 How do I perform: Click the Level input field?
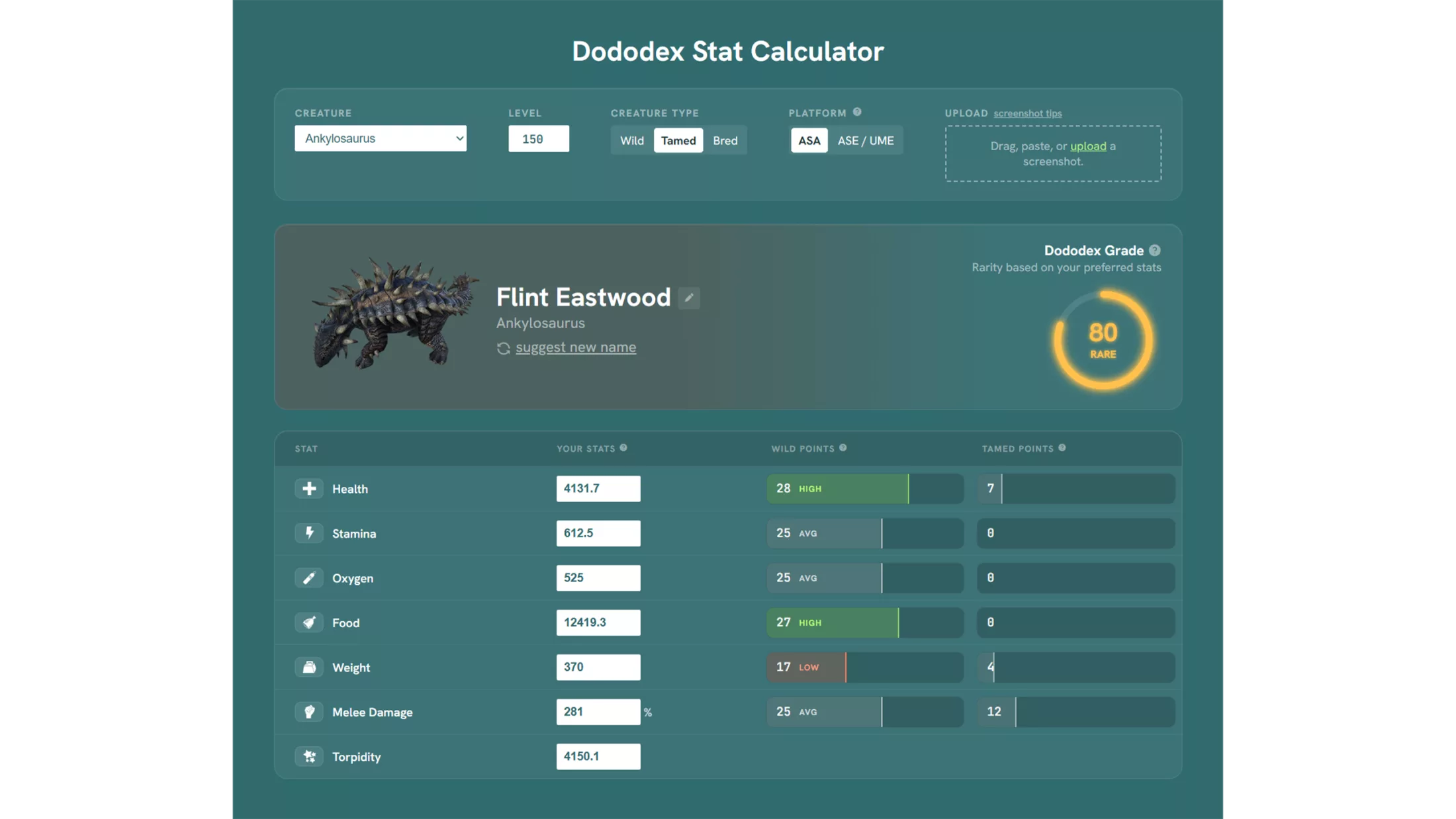(x=539, y=139)
